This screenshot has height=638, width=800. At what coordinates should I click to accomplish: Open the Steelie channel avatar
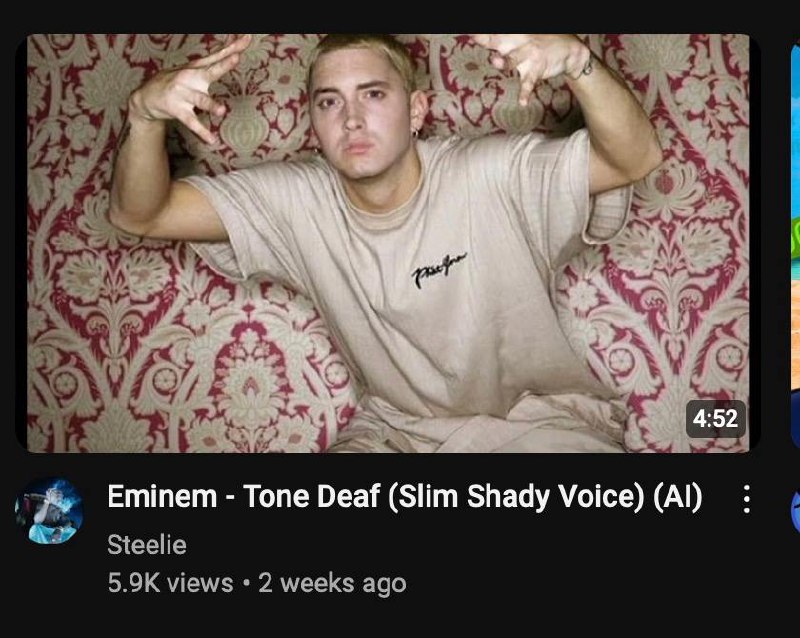pos(49,511)
